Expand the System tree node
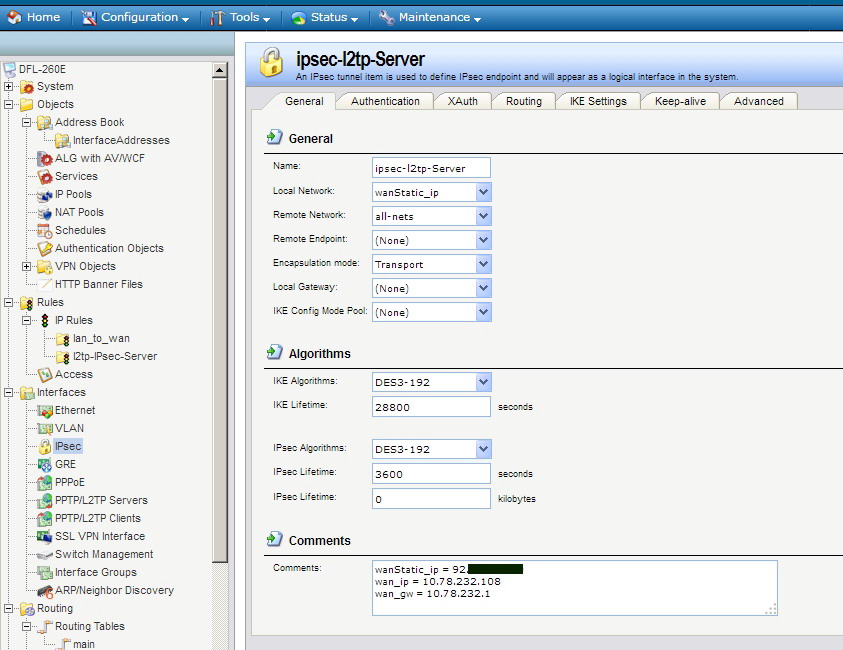The image size is (843, 650). click(9, 87)
